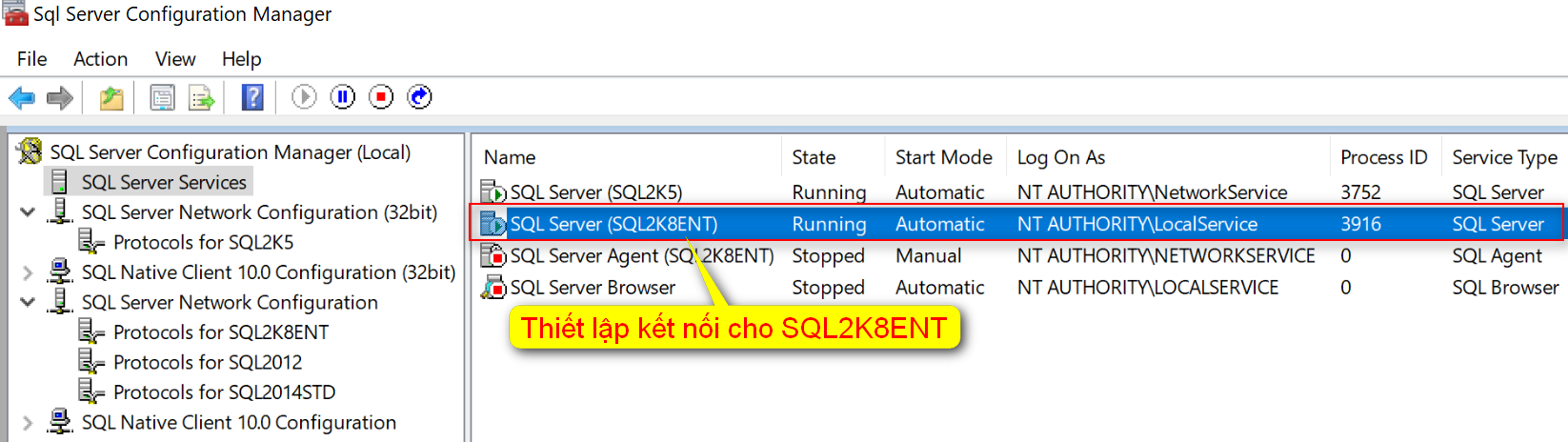Click the Protocols for SQL2K5 icon

pos(91,242)
